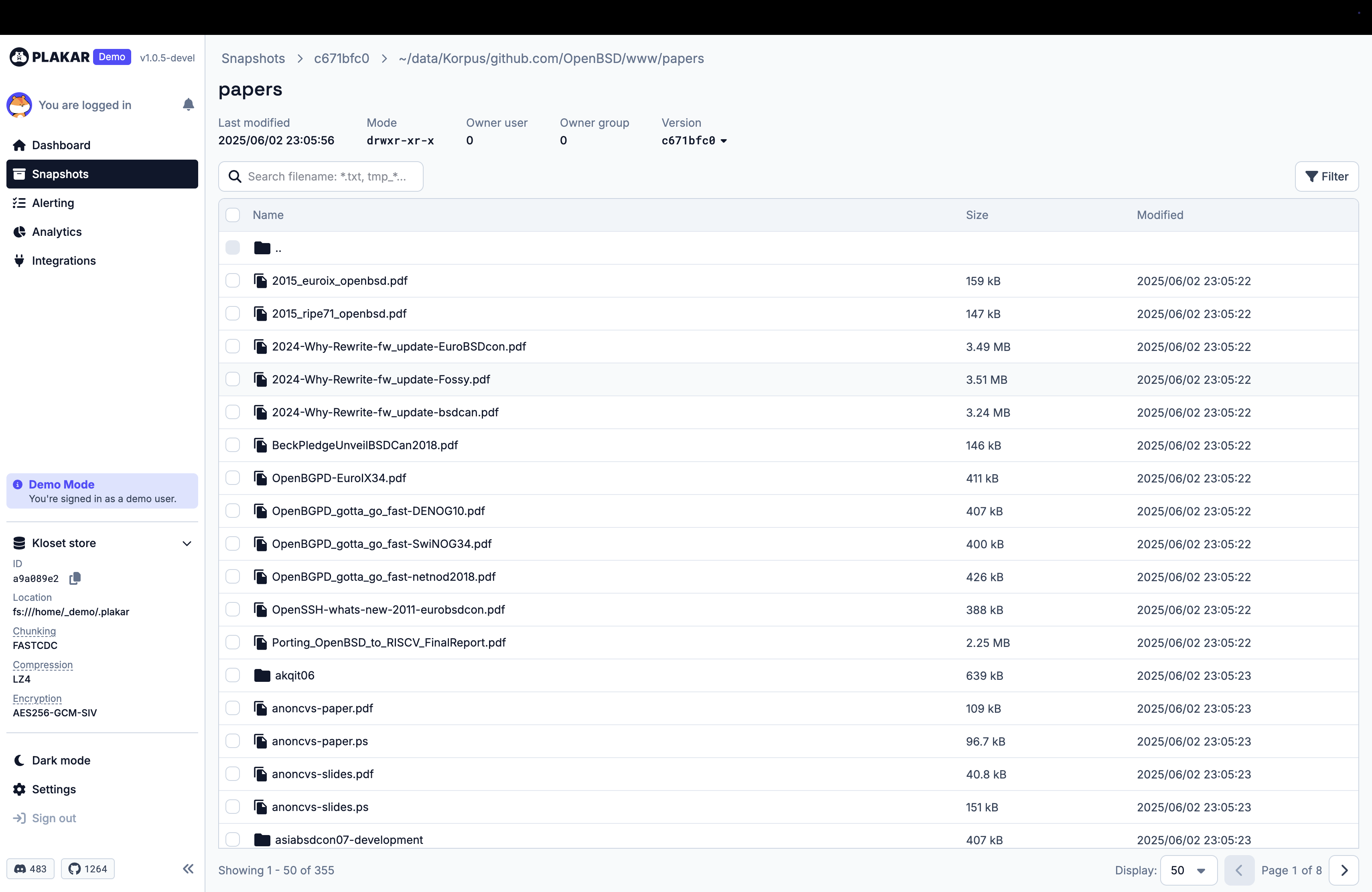
Task: Open the akqit06 folder icon
Action: point(262,675)
